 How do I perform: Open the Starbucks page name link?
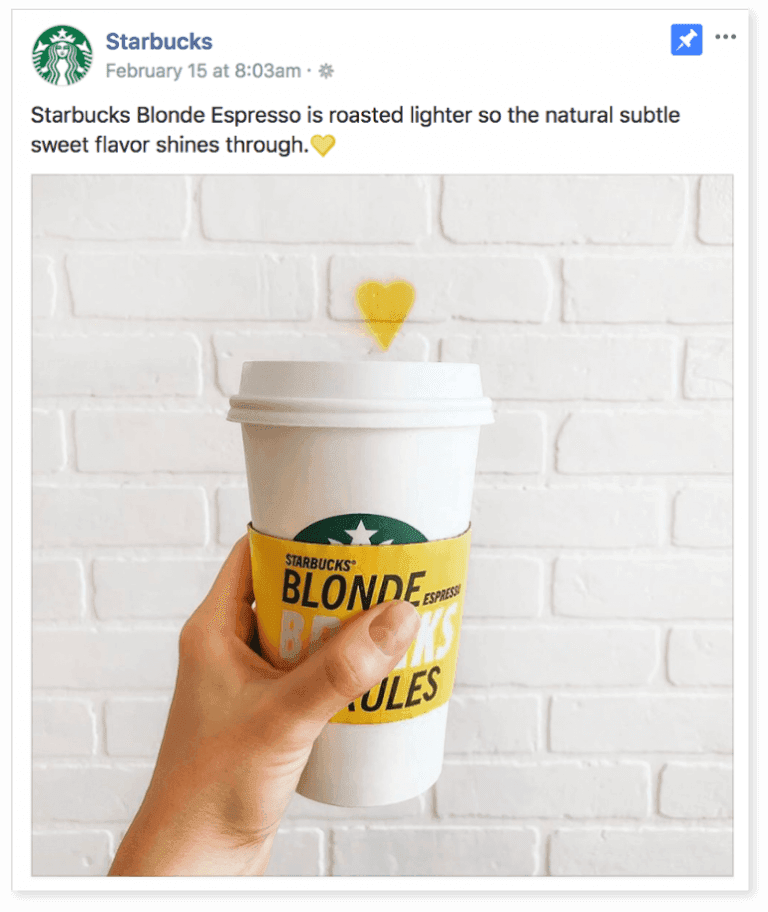(159, 41)
